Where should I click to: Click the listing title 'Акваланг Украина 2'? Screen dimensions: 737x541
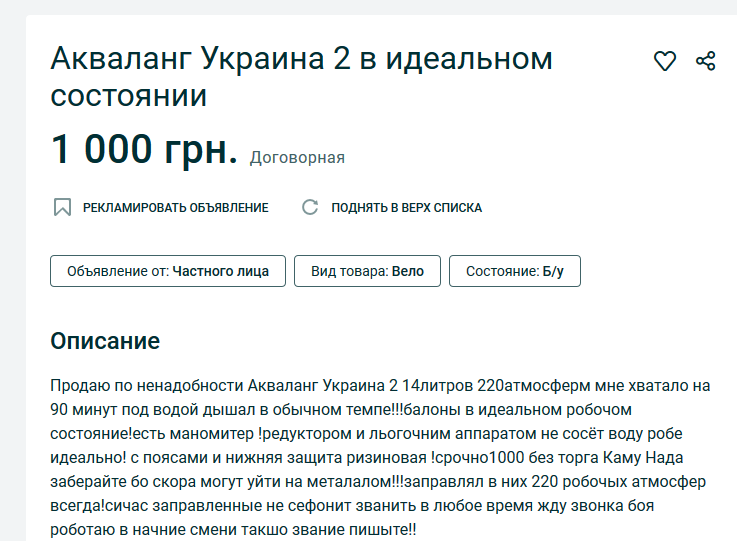tap(301, 77)
